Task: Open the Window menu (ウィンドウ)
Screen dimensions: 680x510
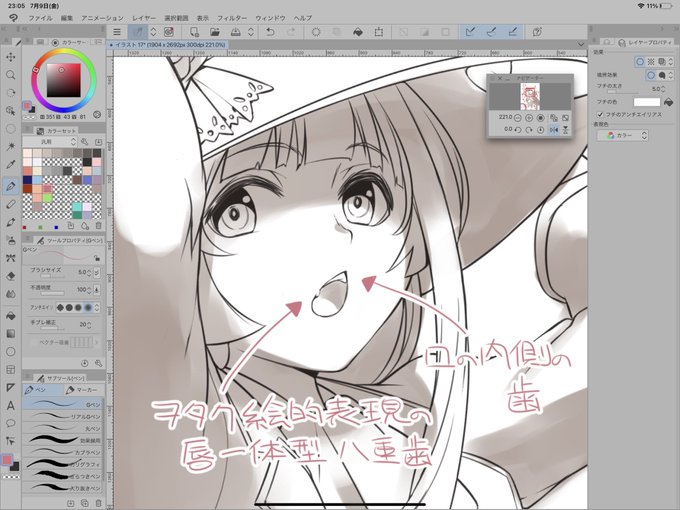Action: [270, 18]
